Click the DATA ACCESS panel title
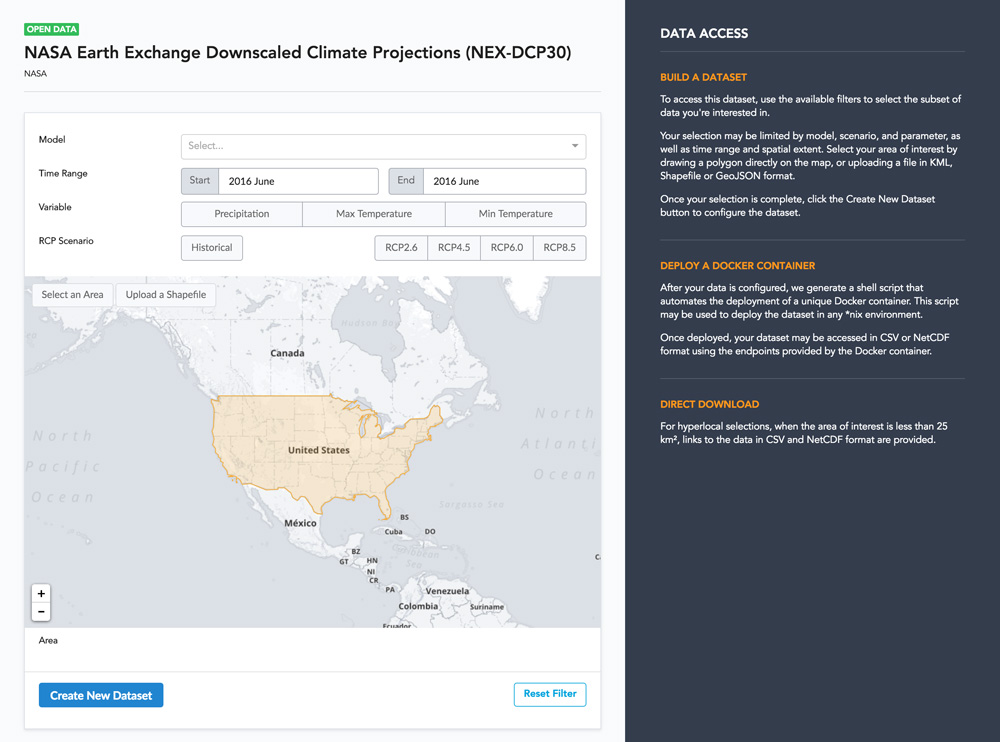This screenshot has width=1000, height=742. click(x=704, y=34)
